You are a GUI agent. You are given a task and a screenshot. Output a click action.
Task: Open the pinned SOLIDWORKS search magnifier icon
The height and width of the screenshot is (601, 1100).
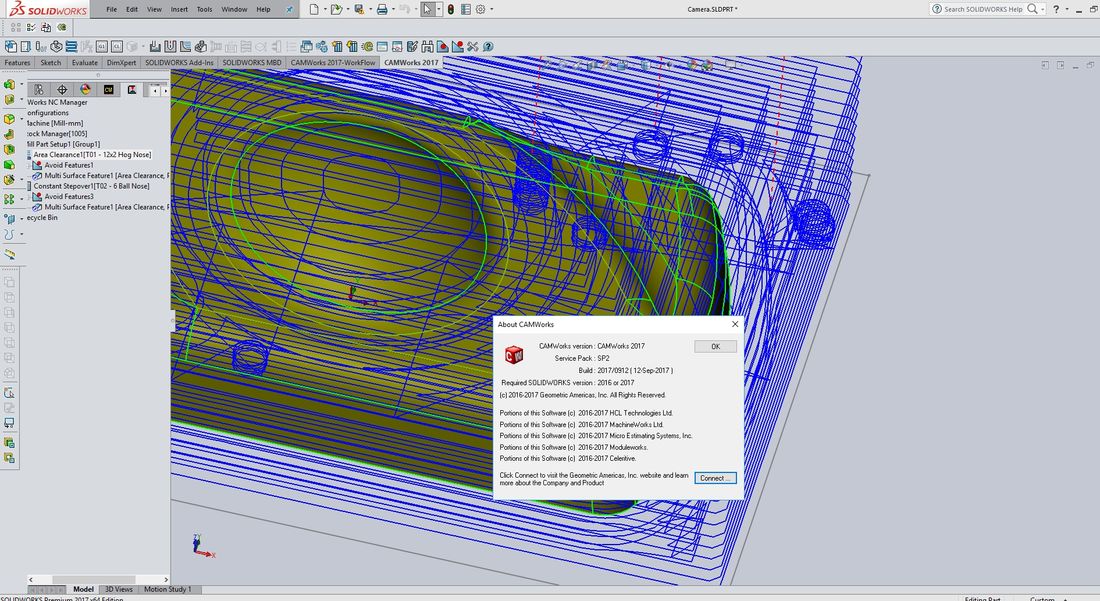(1034, 9)
